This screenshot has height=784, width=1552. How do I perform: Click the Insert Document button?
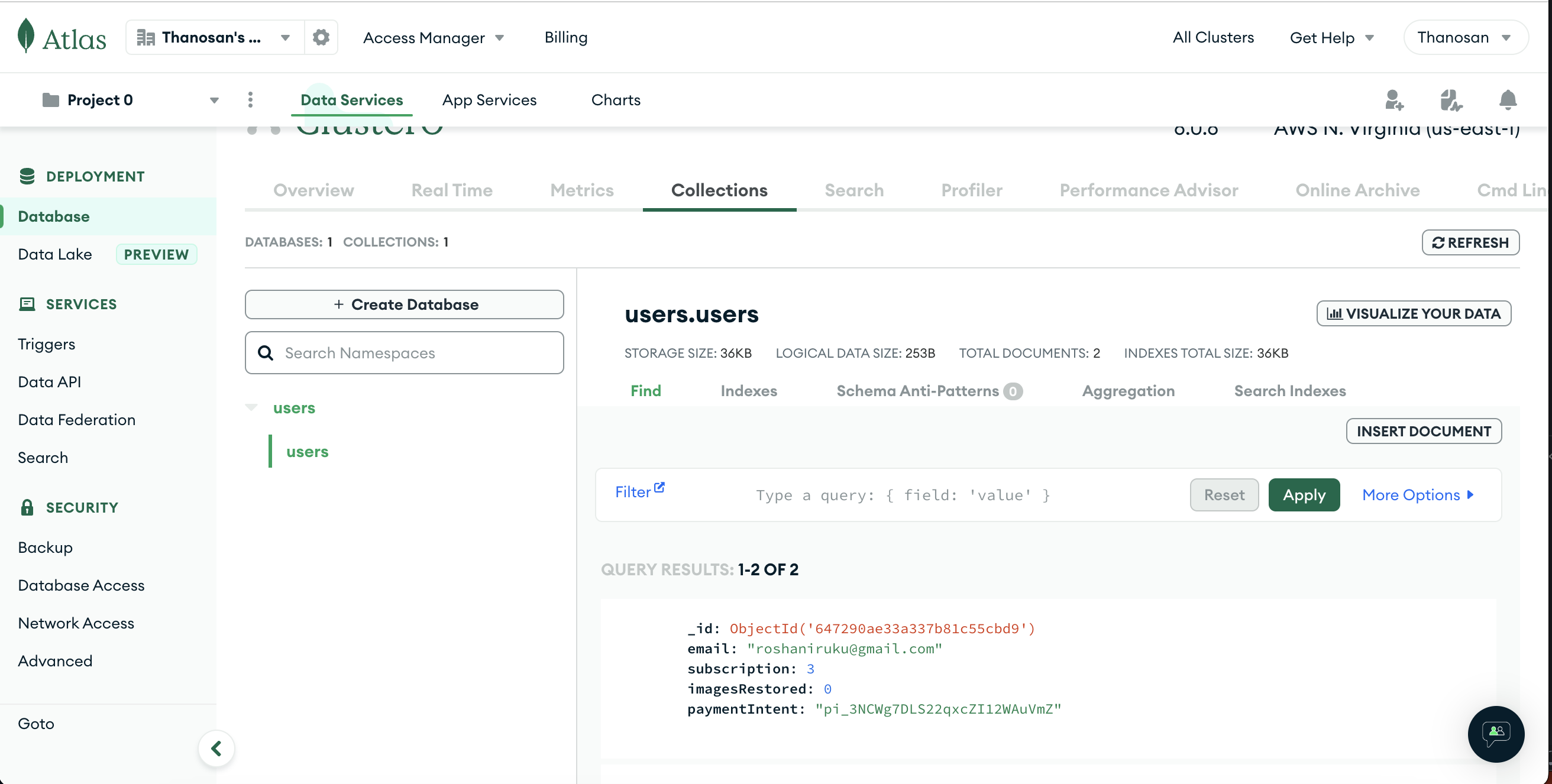click(1423, 431)
